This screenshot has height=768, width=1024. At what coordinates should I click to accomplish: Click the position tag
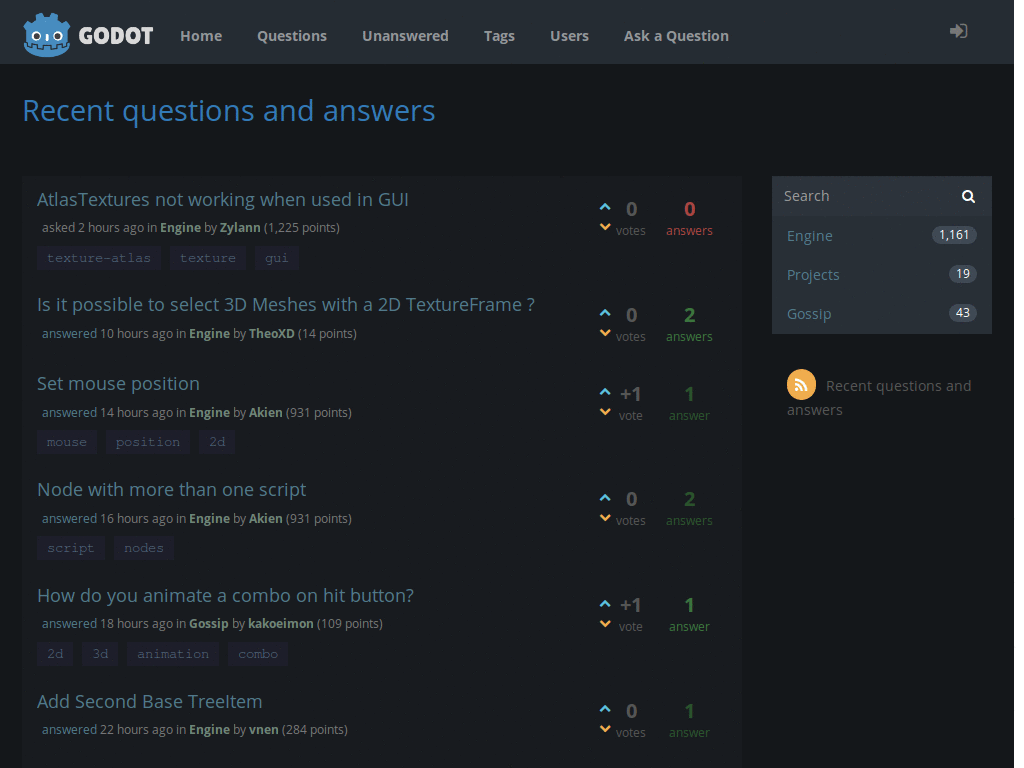click(x=148, y=442)
